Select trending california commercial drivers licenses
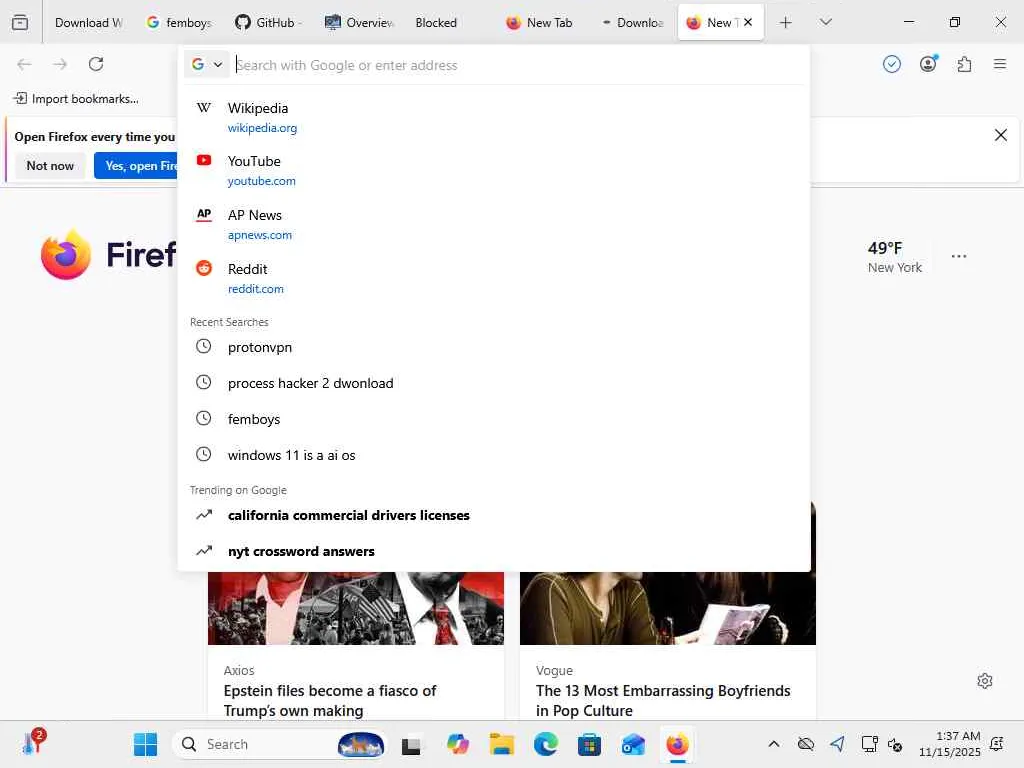Image resolution: width=1024 pixels, height=768 pixels. tap(494, 515)
